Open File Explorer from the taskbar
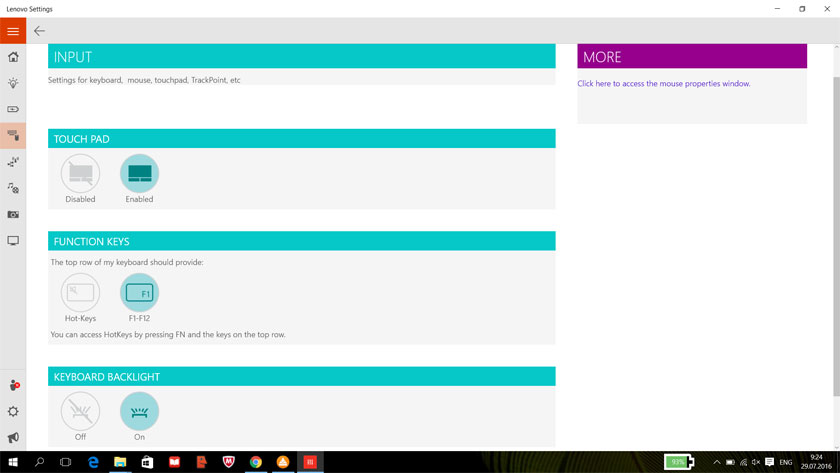 point(120,462)
